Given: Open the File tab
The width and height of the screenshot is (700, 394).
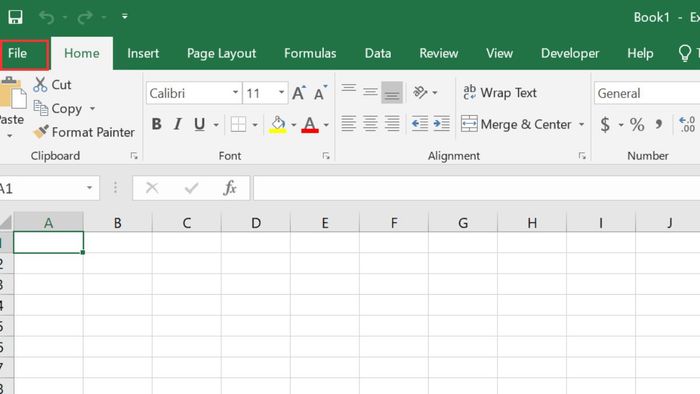Looking at the screenshot, I should [x=17, y=54].
